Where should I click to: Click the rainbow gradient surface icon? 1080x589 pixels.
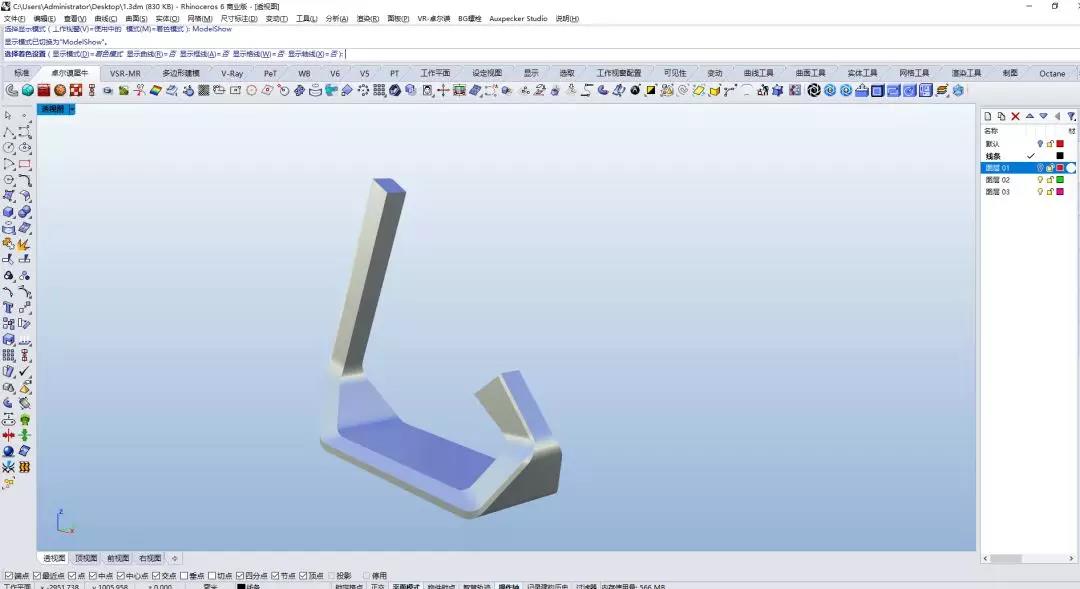(x=156, y=90)
